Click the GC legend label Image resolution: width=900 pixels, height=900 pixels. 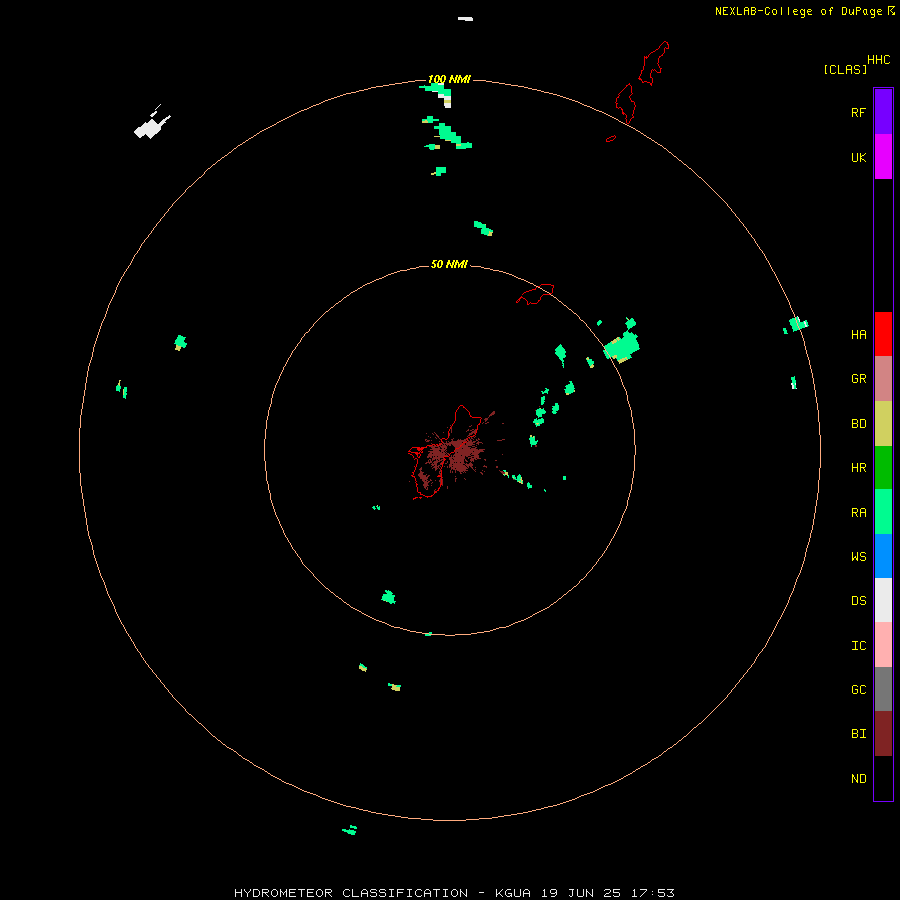click(x=858, y=690)
